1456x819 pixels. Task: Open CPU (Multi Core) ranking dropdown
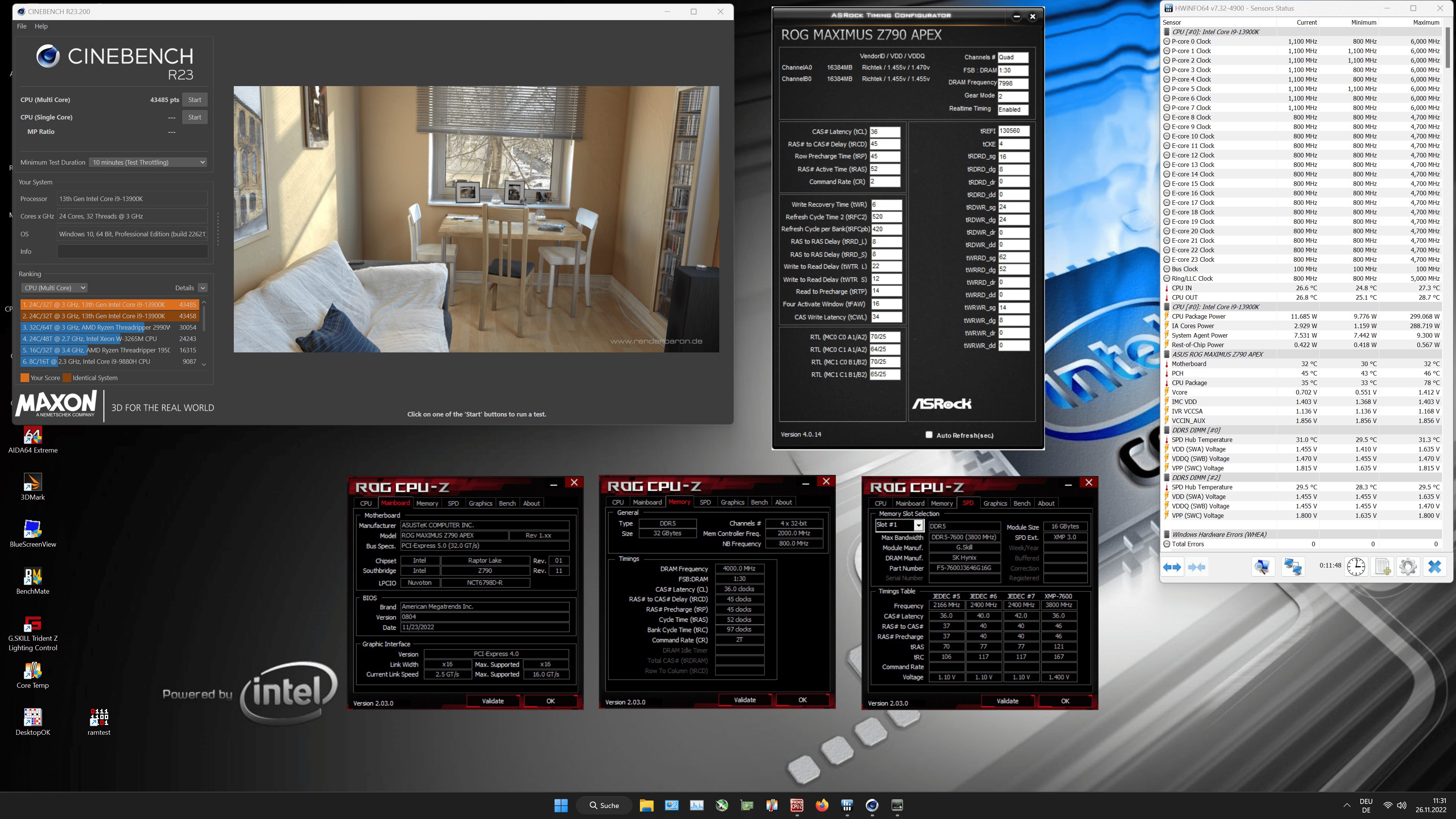(x=54, y=288)
